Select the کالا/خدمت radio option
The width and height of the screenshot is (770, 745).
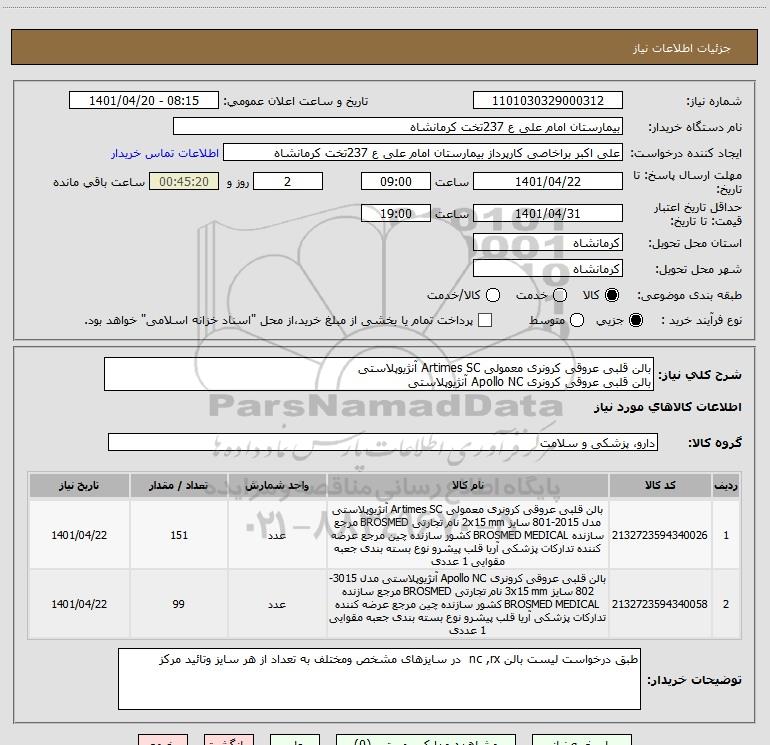coord(493,295)
